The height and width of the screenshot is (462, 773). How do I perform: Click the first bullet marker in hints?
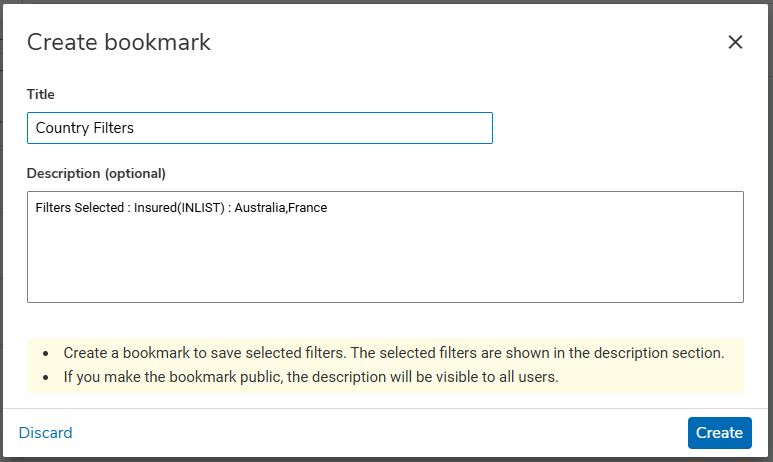[46, 353]
